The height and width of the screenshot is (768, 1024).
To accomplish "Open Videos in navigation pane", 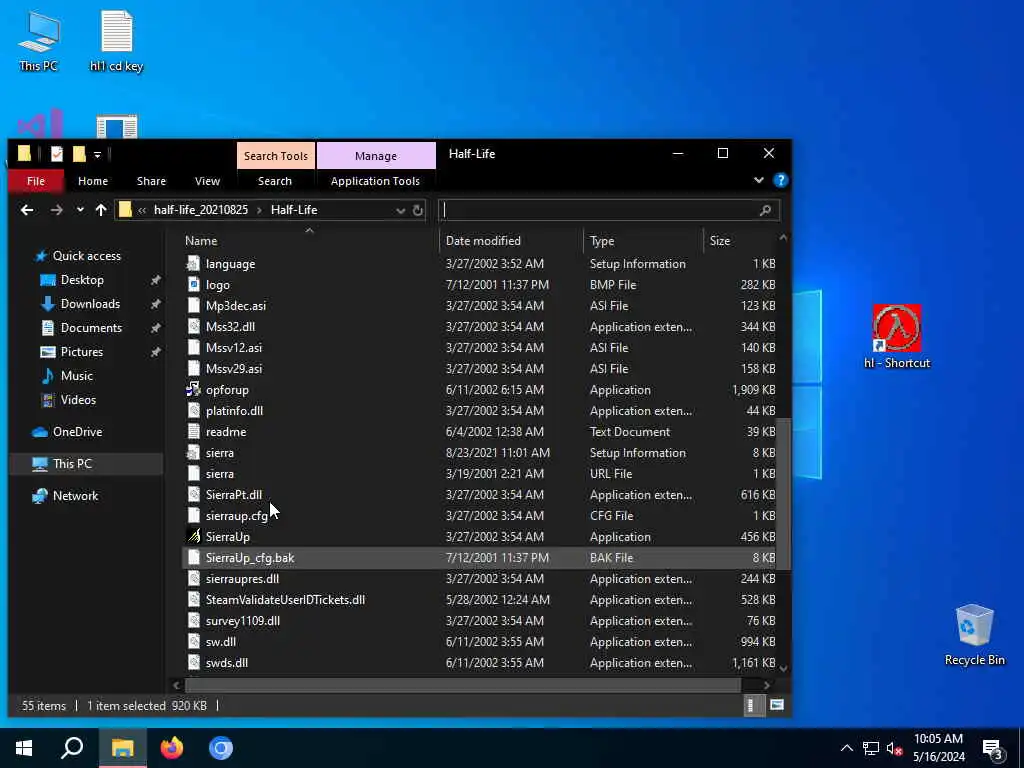I will click(x=78, y=400).
